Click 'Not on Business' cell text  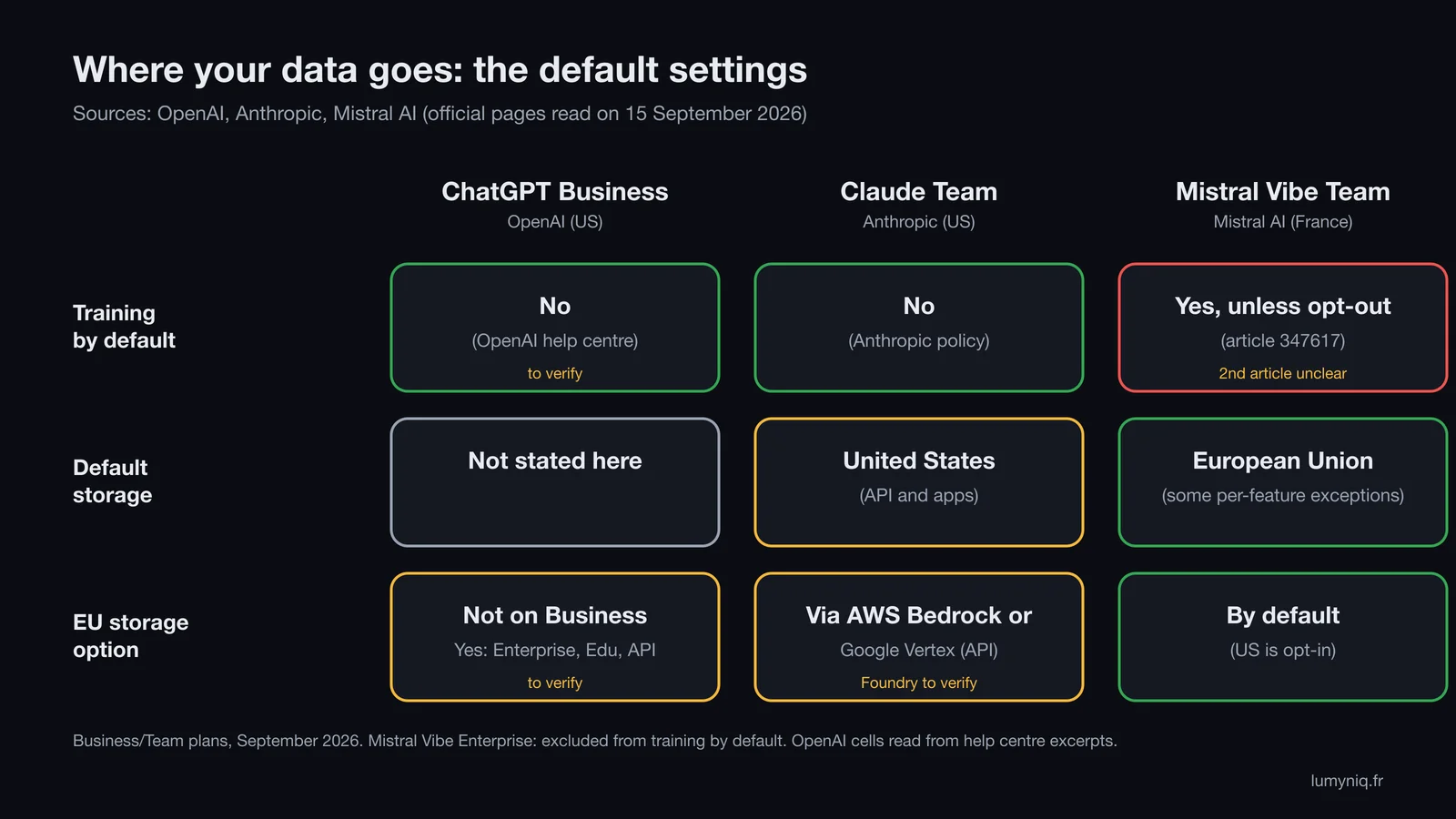click(555, 615)
